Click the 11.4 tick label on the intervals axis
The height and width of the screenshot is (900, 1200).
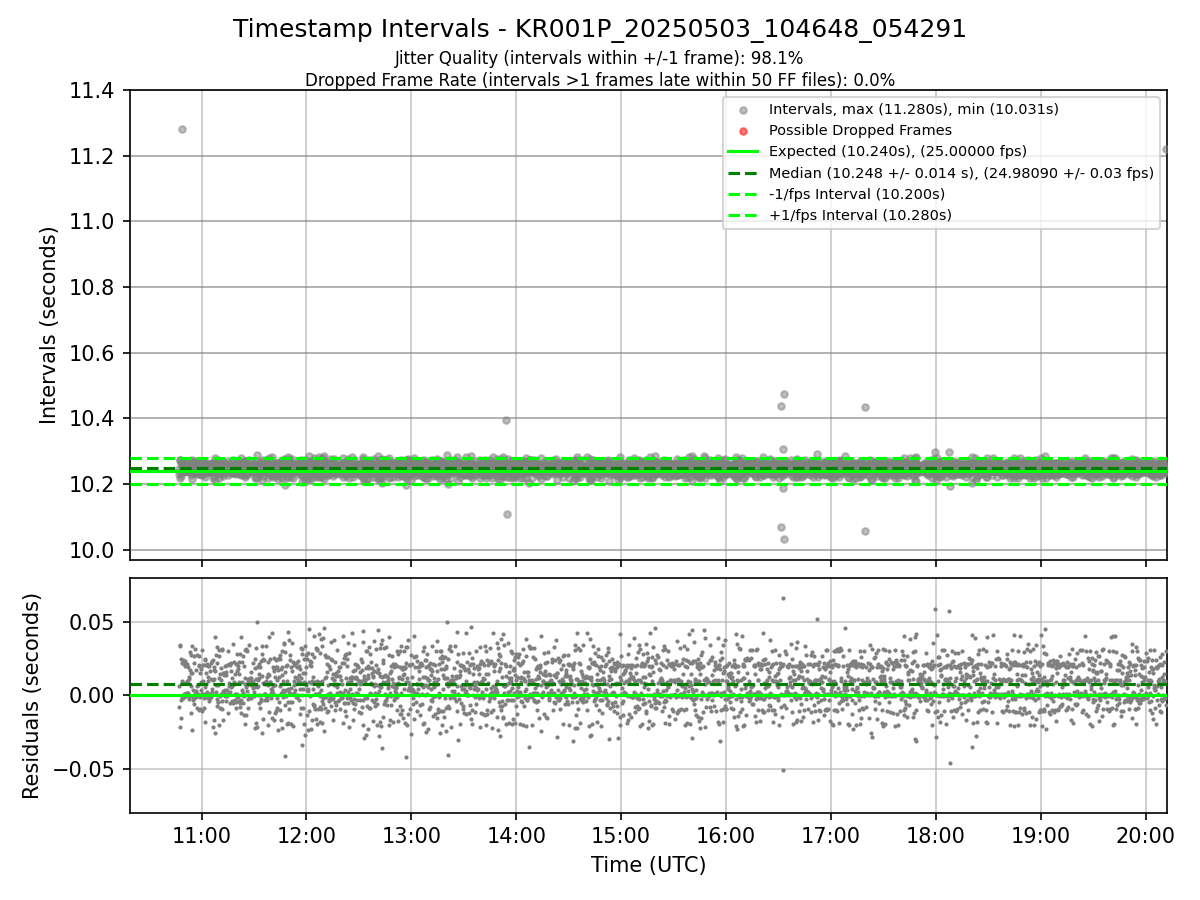(92, 91)
